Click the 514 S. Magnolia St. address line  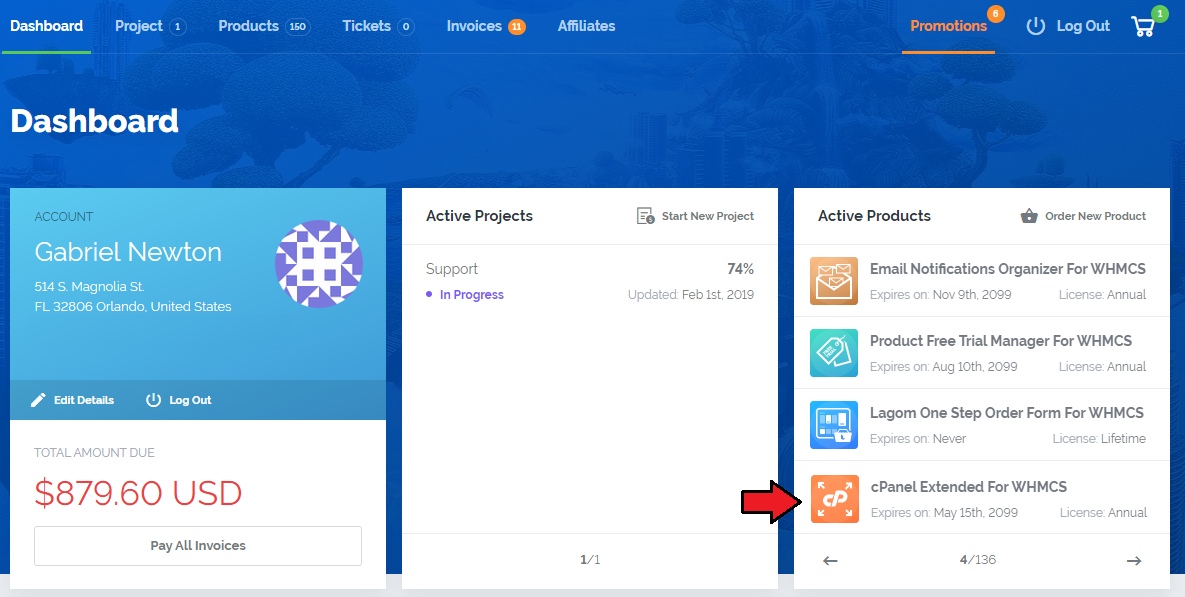(x=89, y=287)
